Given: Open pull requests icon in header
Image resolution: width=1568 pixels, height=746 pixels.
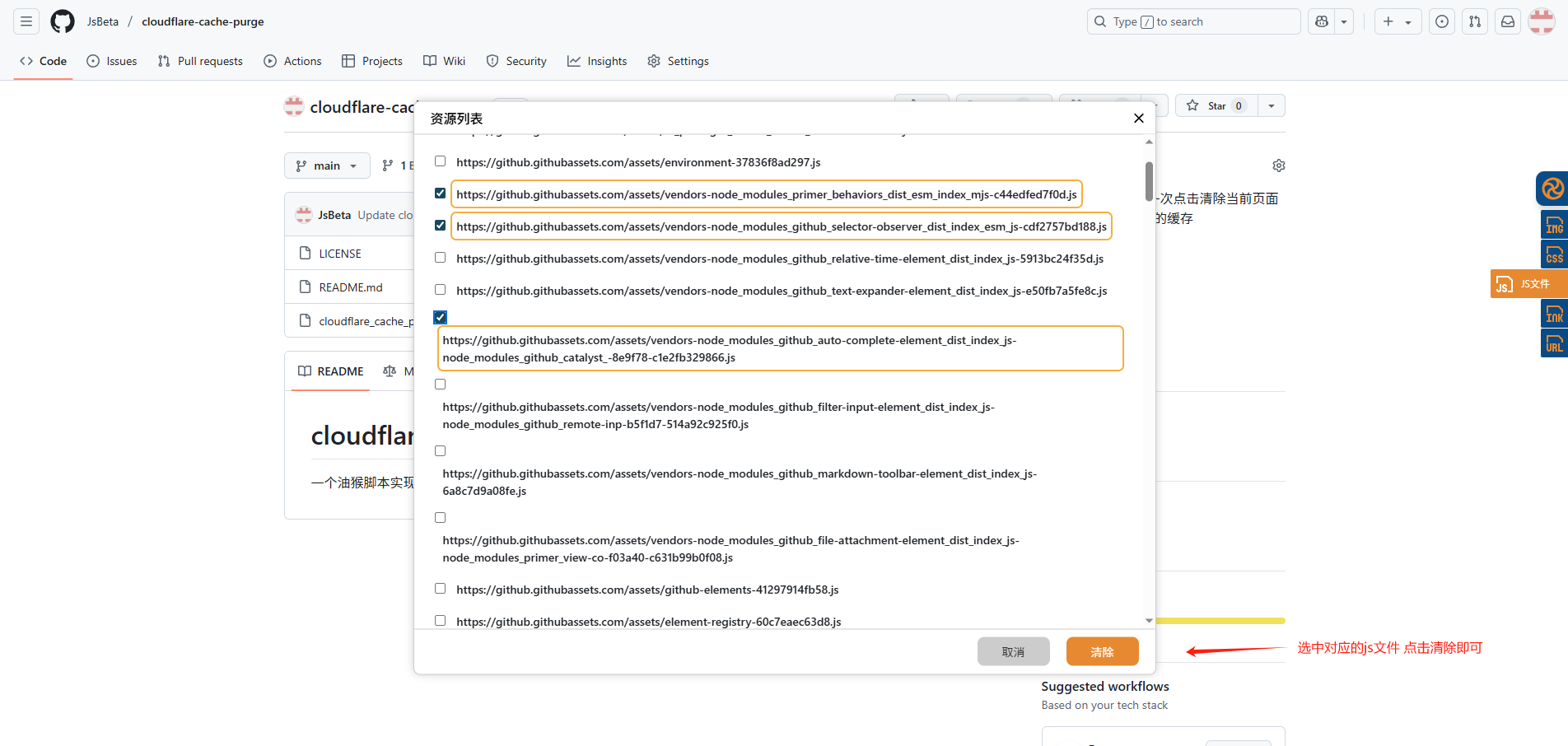Looking at the screenshot, I should coord(1475,21).
